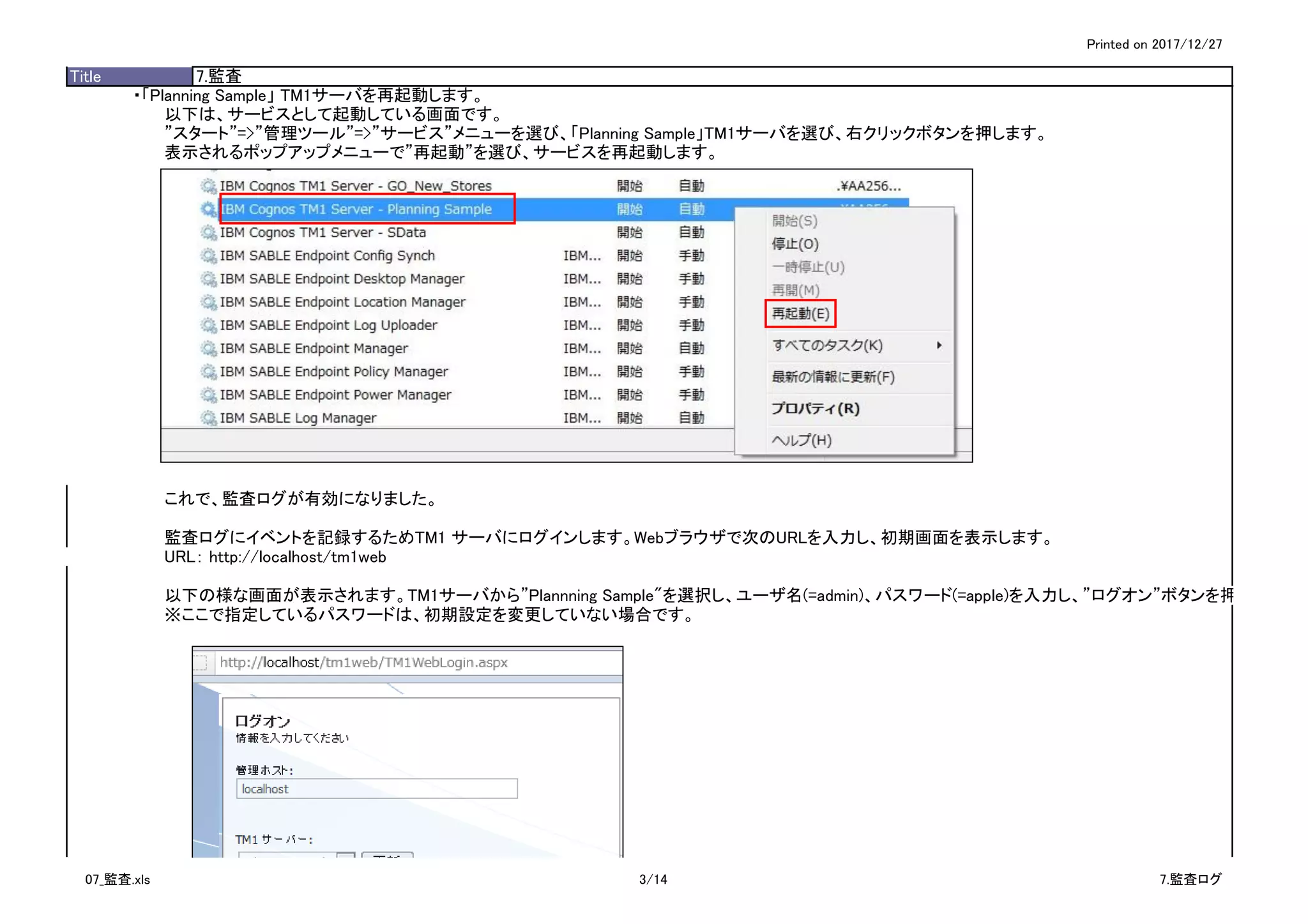Click 手動 startup type of Config Synch
The width and height of the screenshot is (1308, 924).
tap(691, 255)
